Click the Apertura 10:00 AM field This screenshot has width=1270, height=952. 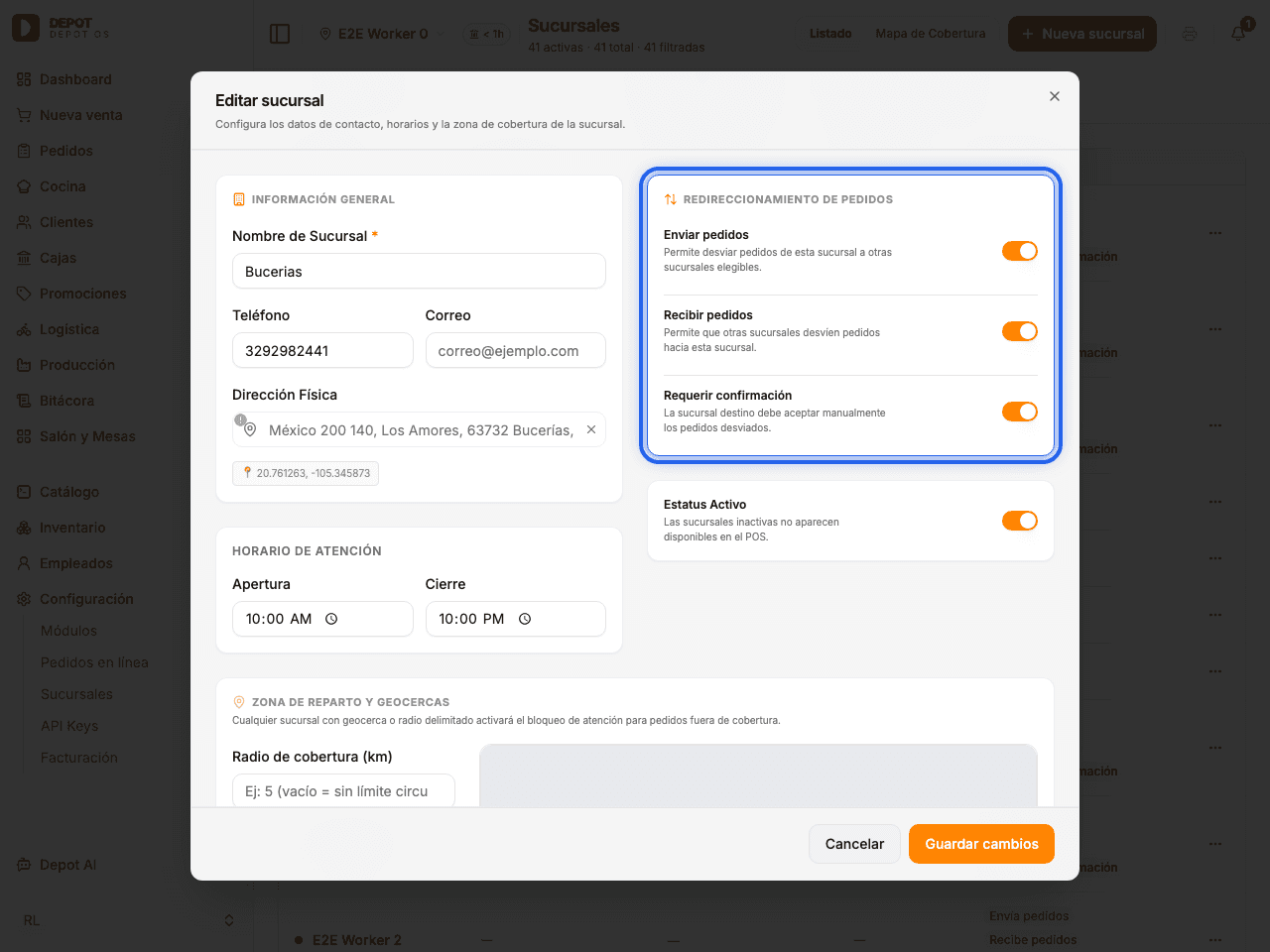[x=322, y=619]
